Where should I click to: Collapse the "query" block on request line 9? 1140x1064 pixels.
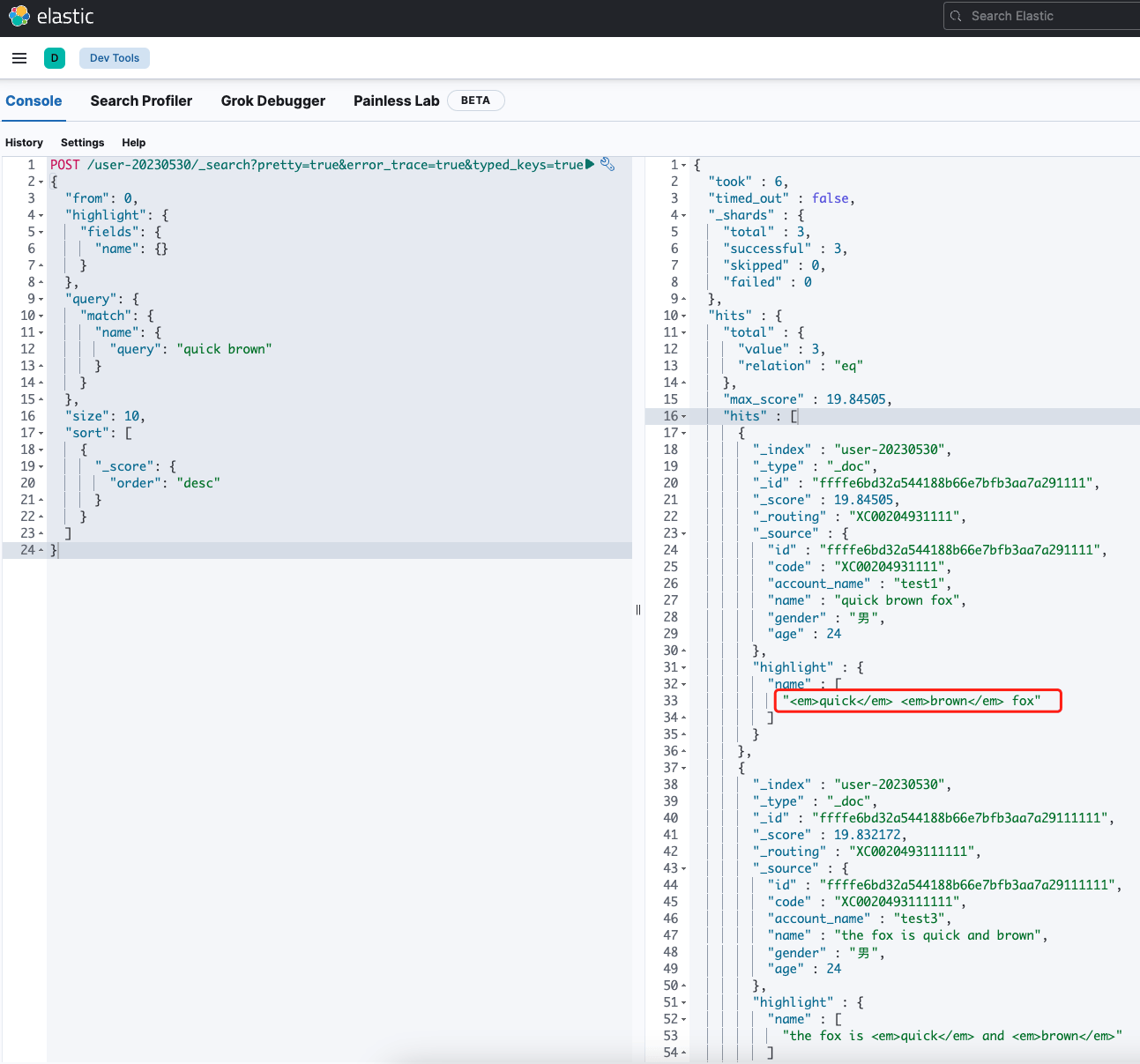pos(41,299)
